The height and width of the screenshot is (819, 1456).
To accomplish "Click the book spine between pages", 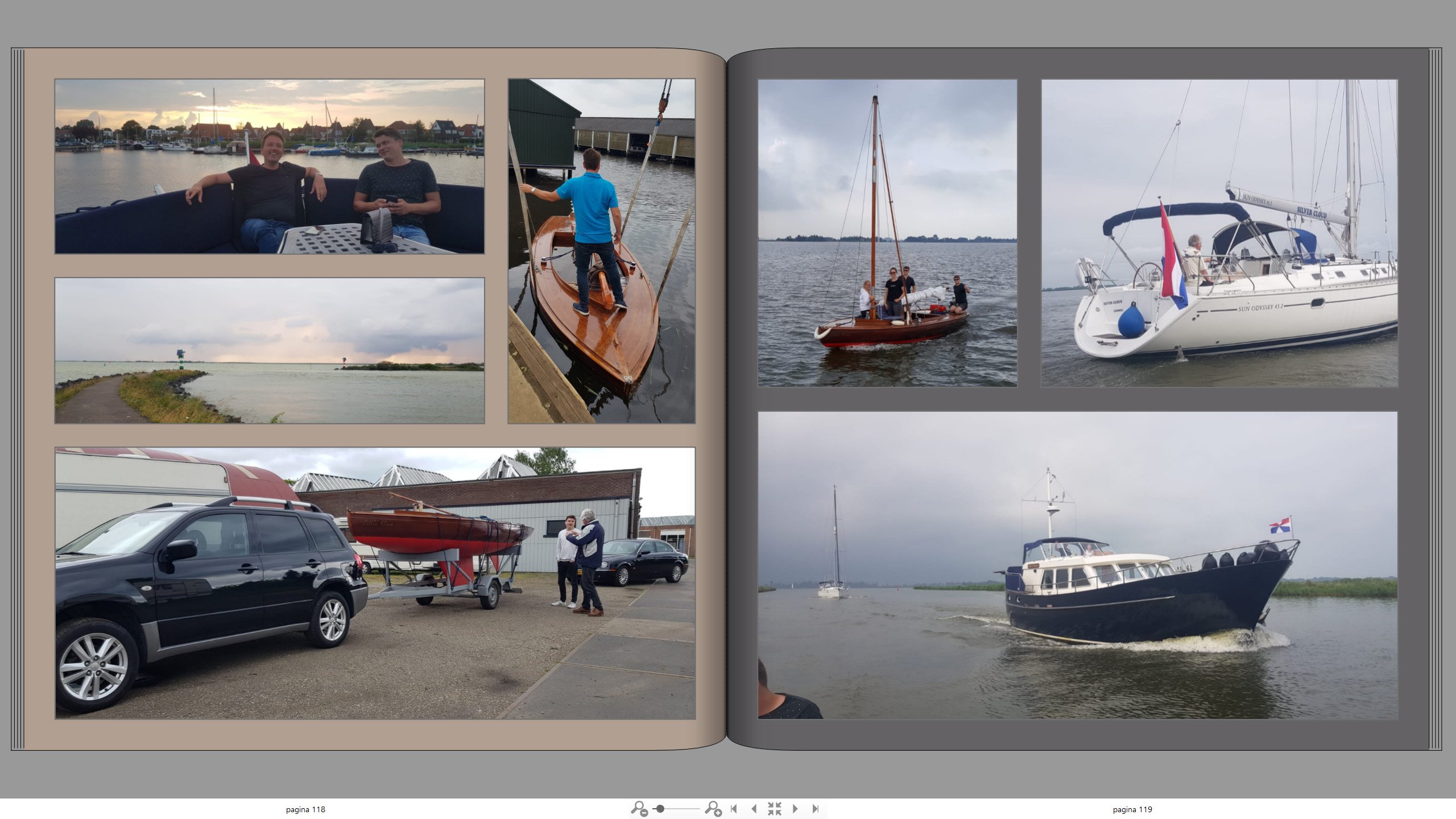I will tap(726, 398).
